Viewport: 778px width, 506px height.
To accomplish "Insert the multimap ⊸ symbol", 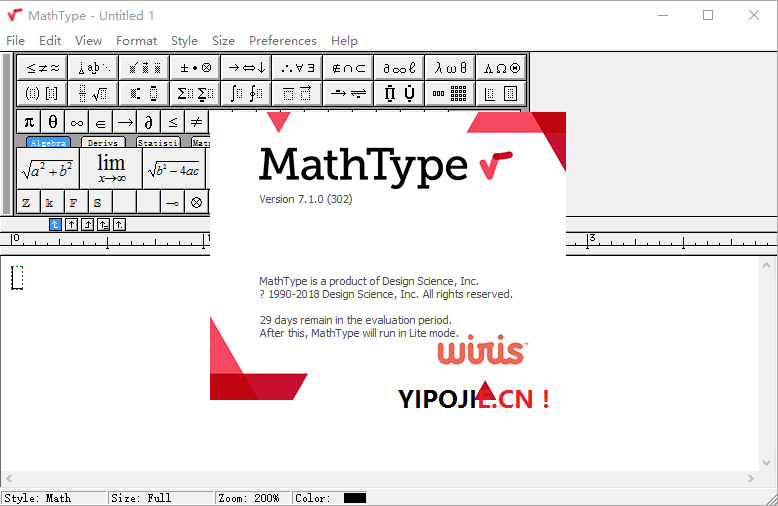I will [x=172, y=202].
